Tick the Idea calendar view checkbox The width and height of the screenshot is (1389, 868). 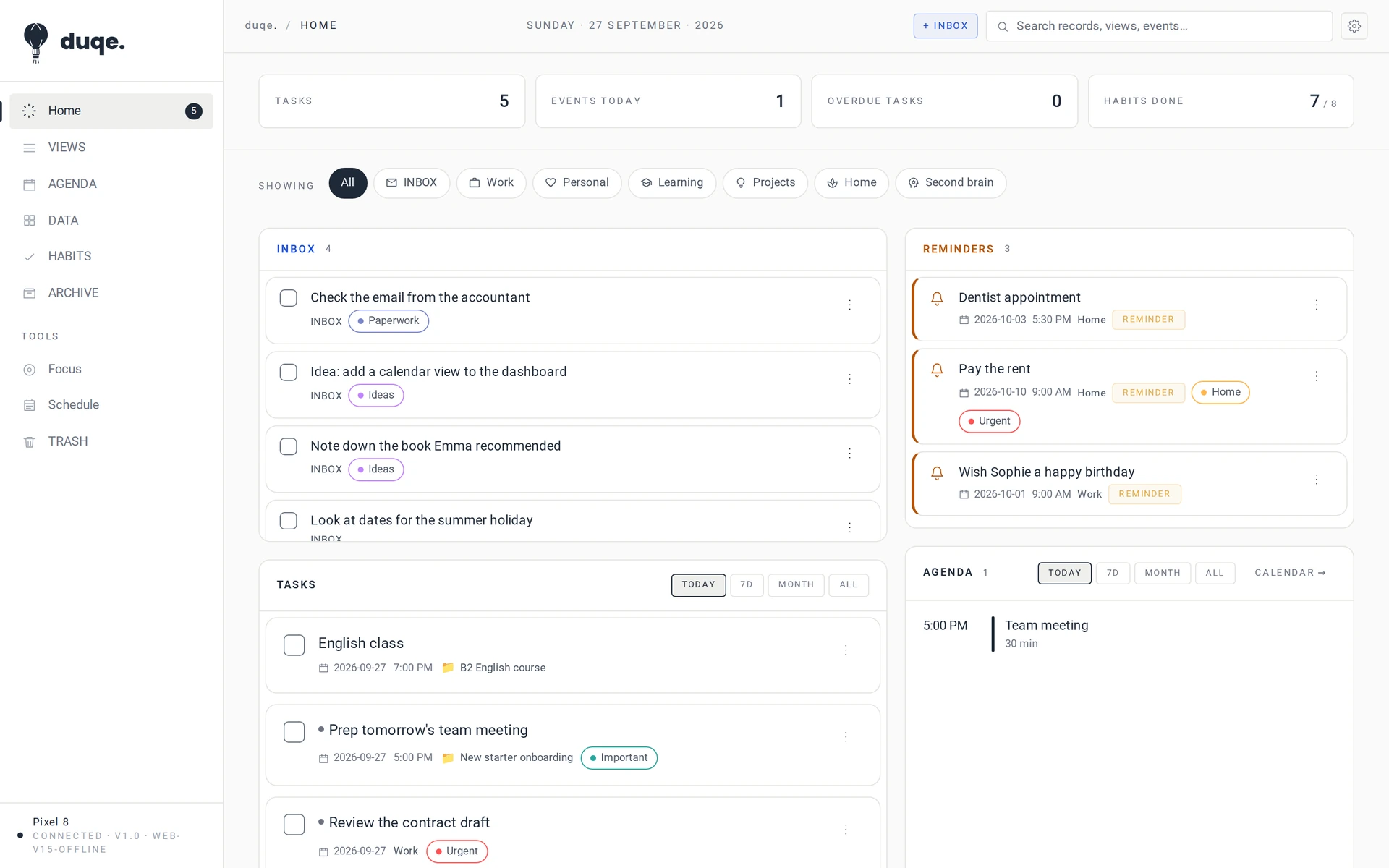289,373
